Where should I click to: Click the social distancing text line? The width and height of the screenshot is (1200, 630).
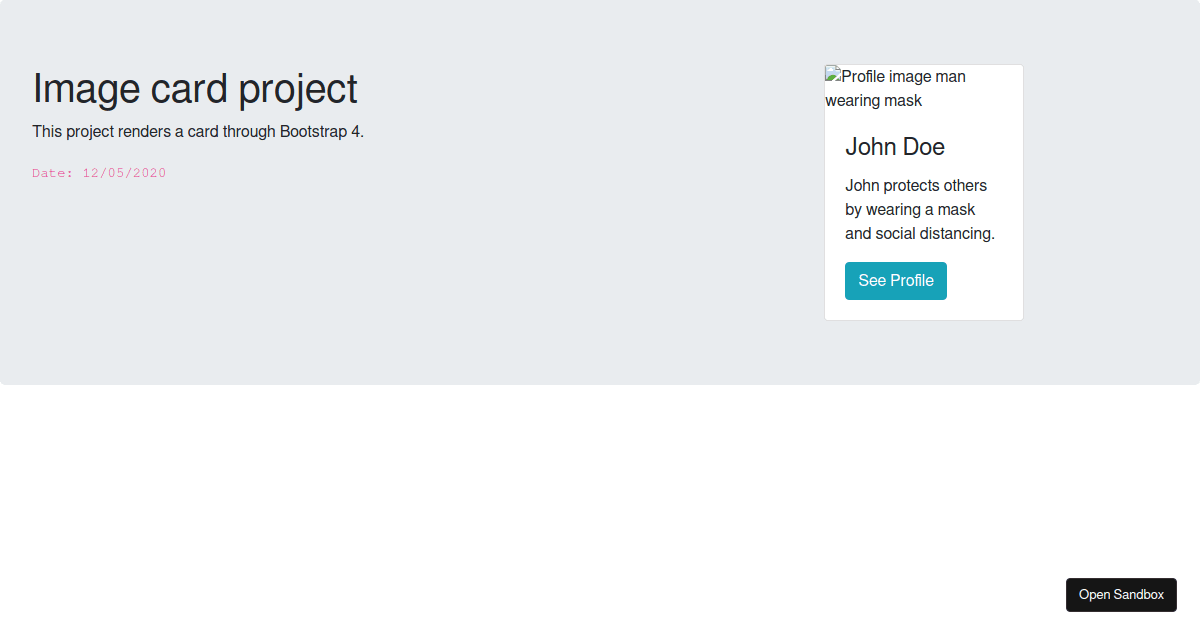pos(918,233)
